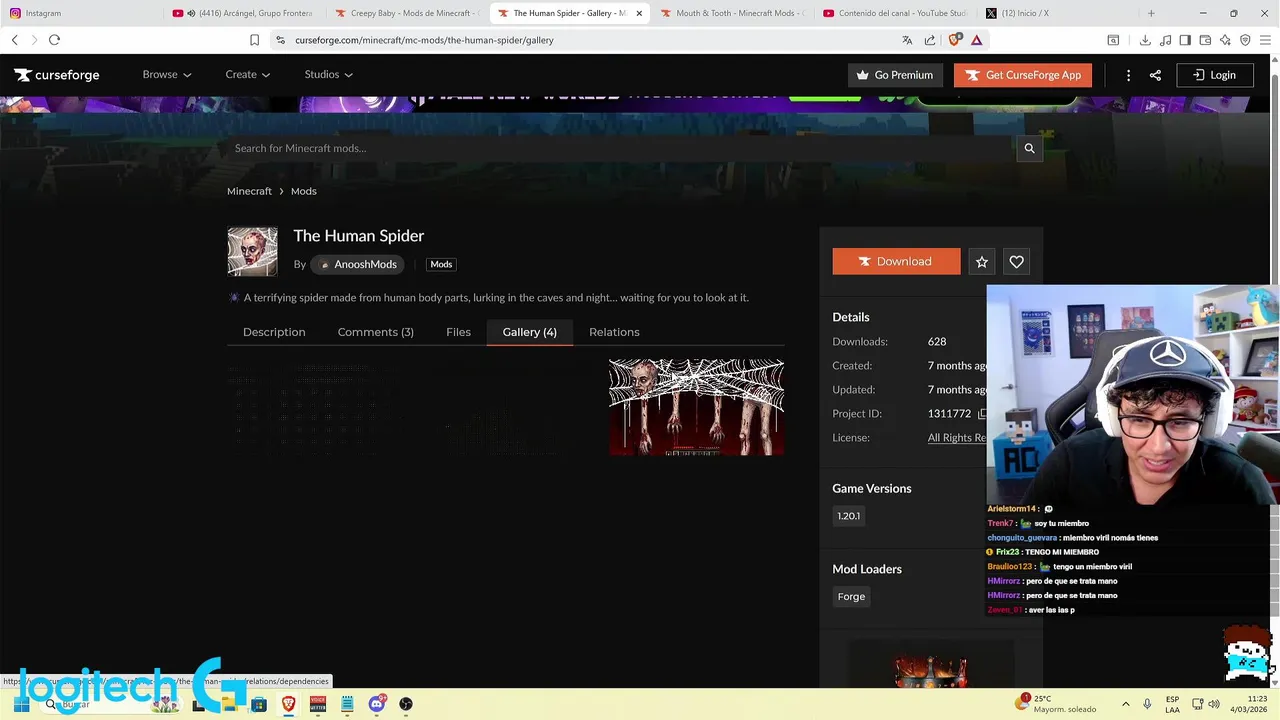
Task: Open The Human Spider mod avatar image
Action: 252,251
